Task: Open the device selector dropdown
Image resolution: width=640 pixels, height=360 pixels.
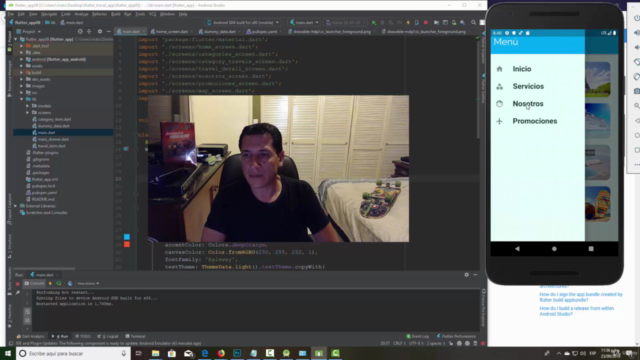Action: coord(243,22)
